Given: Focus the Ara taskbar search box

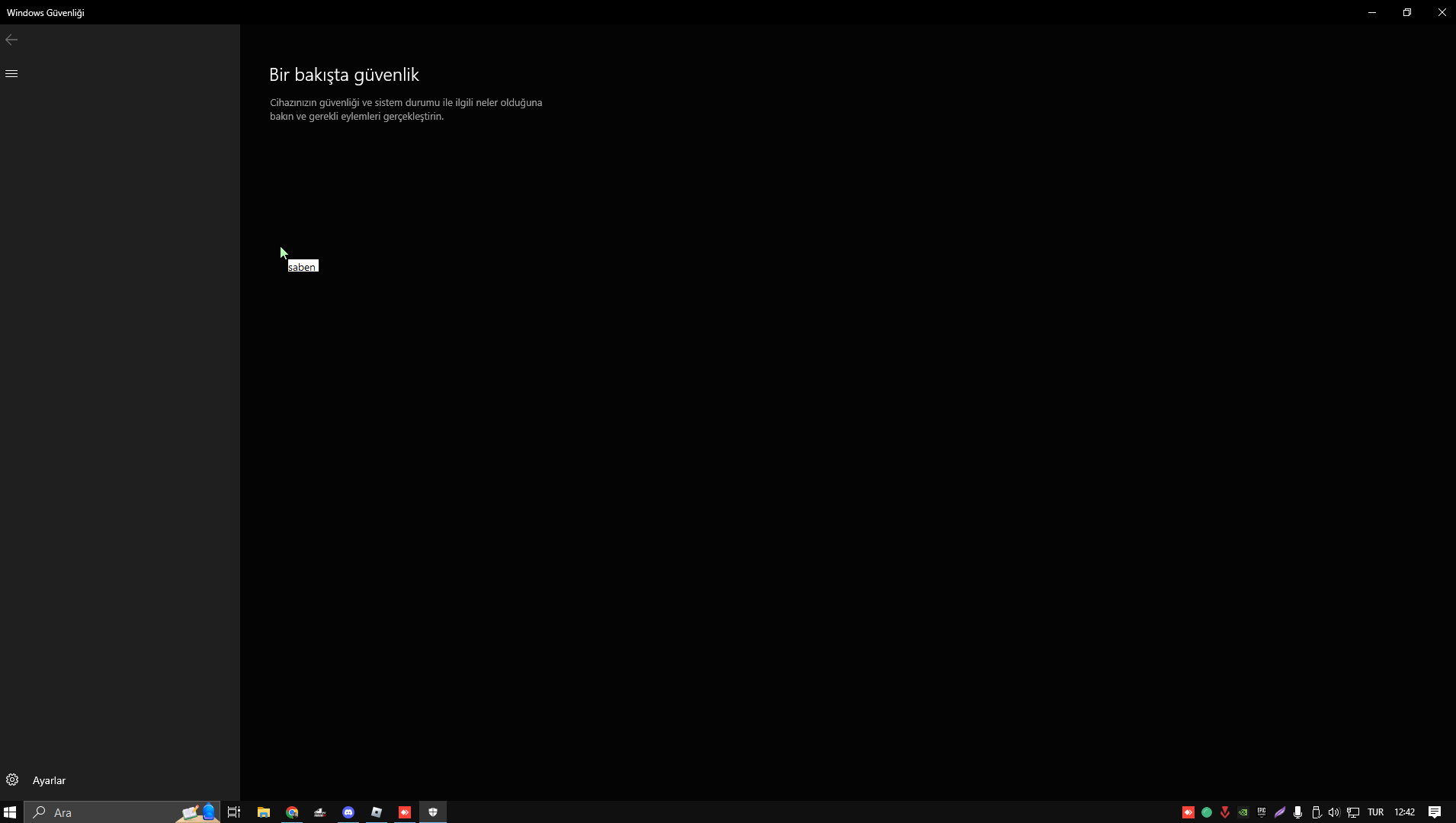Looking at the screenshot, I should pos(122,812).
